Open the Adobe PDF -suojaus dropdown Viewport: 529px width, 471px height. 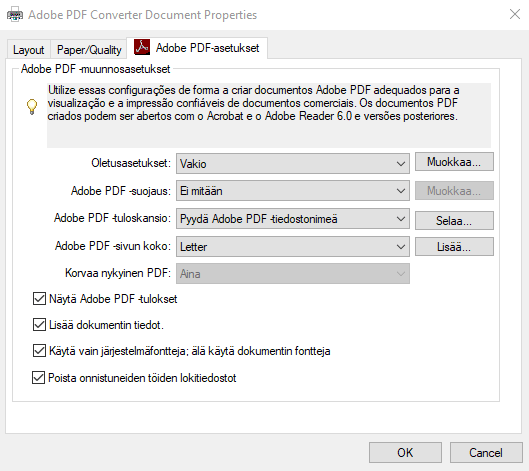point(293,191)
